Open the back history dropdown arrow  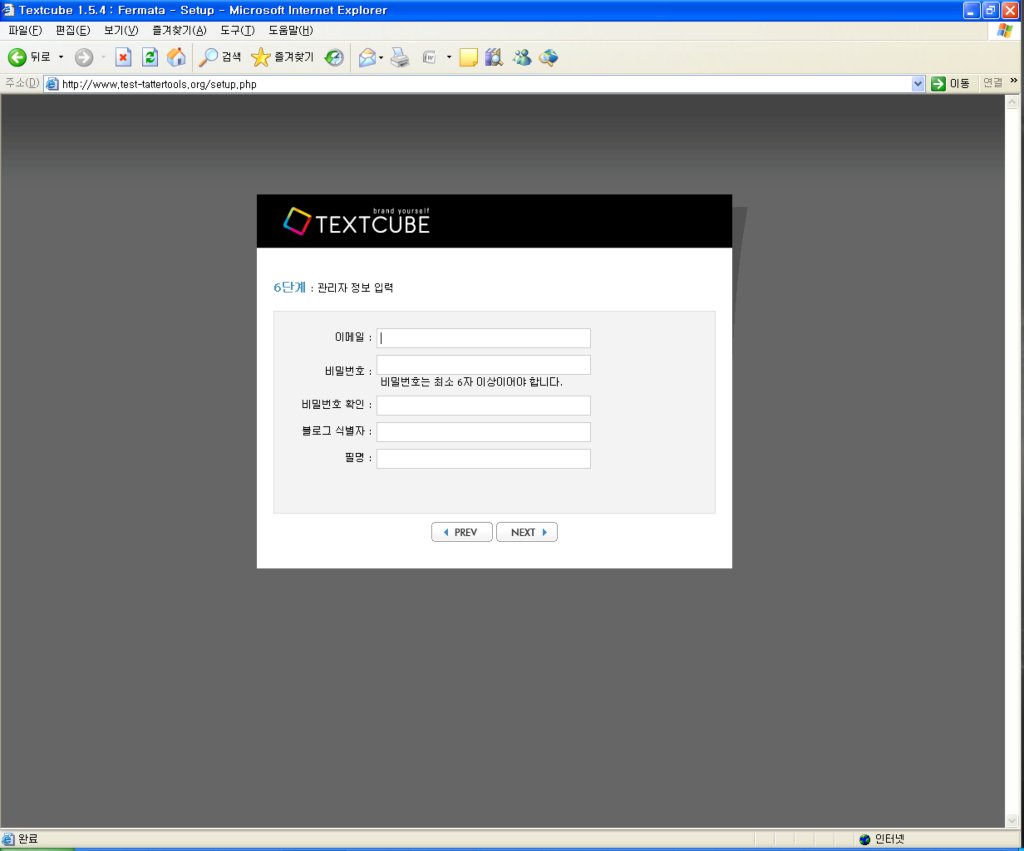tap(61, 57)
